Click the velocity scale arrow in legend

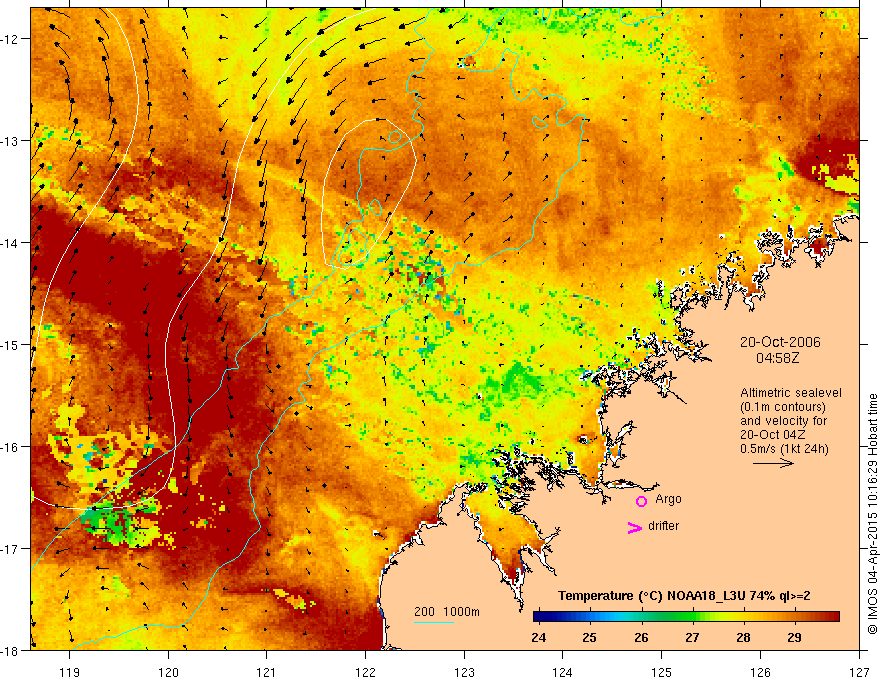pyautogui.click(x=773, y=463)
